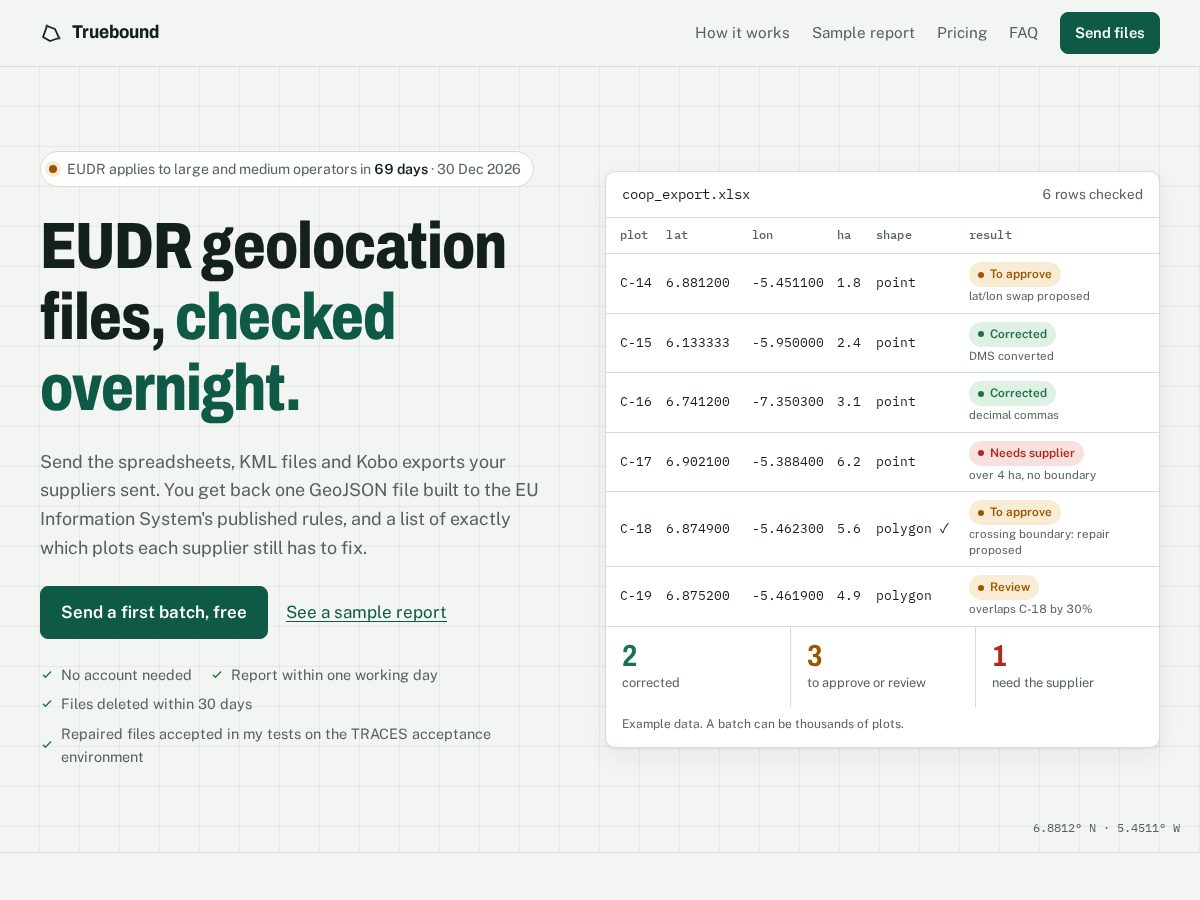
Task: Click the Needs supplier badge in row C-17
Action: click(1026, 453)
